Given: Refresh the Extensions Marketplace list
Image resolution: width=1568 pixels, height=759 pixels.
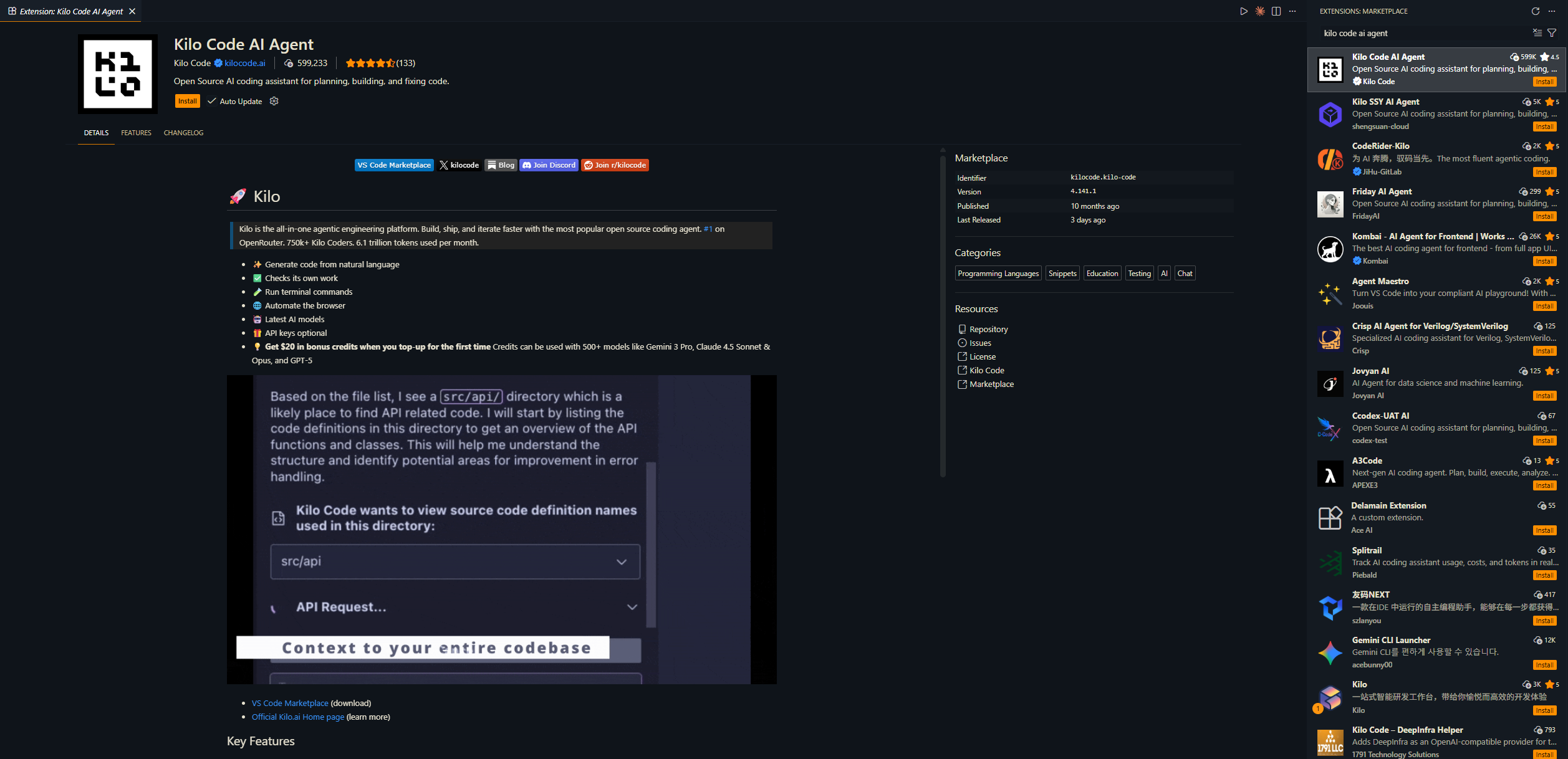Looking at the screenshot, I should tap(1536, 11).
